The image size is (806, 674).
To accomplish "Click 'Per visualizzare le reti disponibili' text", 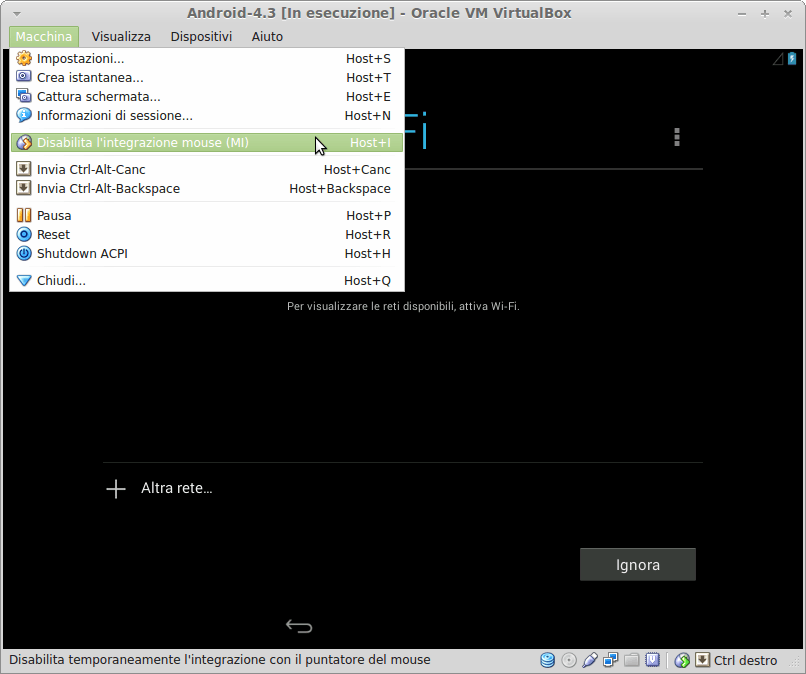I will pos(403,306).
